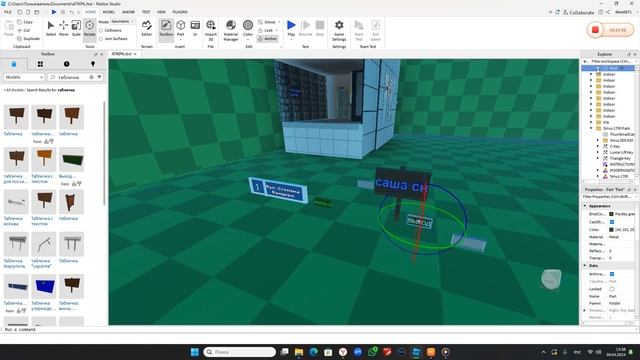Toggle the CastShadow property checkbox
Viewport: 640px width, 360px height.
(x=611, y=222)
